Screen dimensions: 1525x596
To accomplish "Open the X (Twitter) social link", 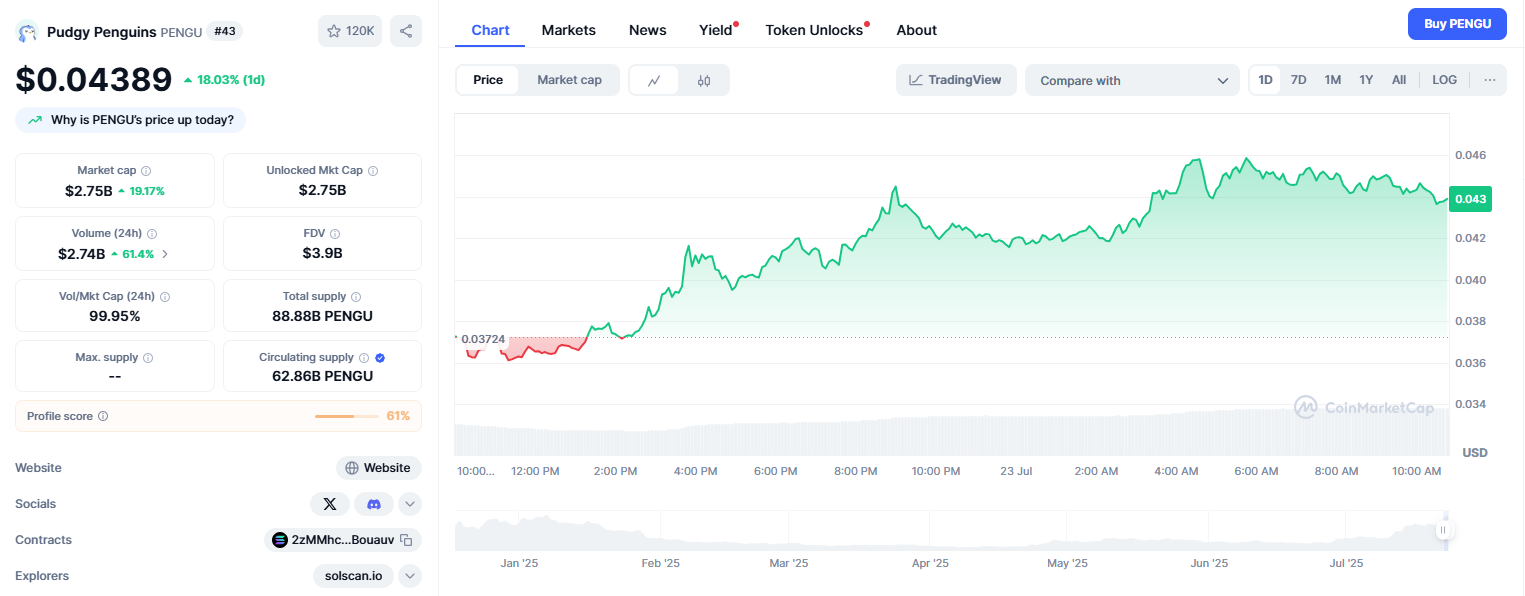I will [x=330, y=504].
